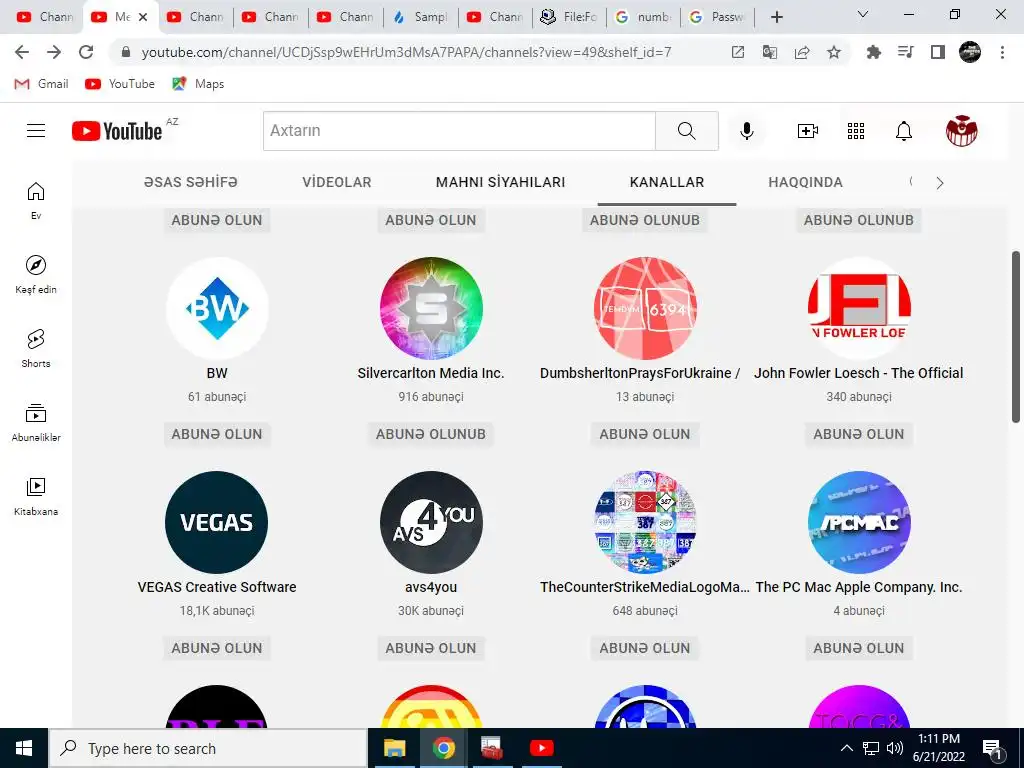This screenshot has height=768, width=1024.
Task: Open the create video icon
Action: (808, 131)
